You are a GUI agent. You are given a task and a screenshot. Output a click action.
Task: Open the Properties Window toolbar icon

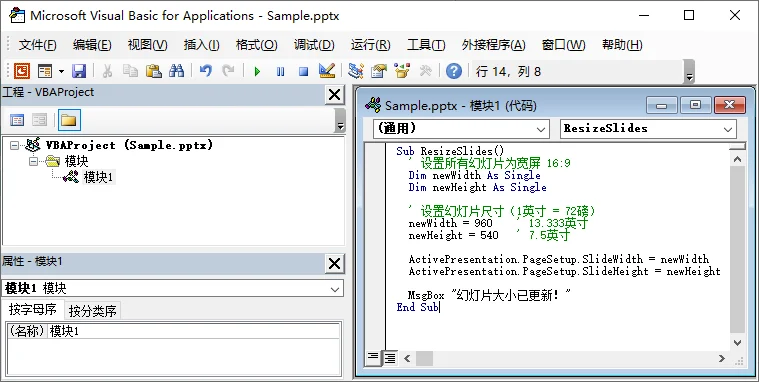pos(379,71)
